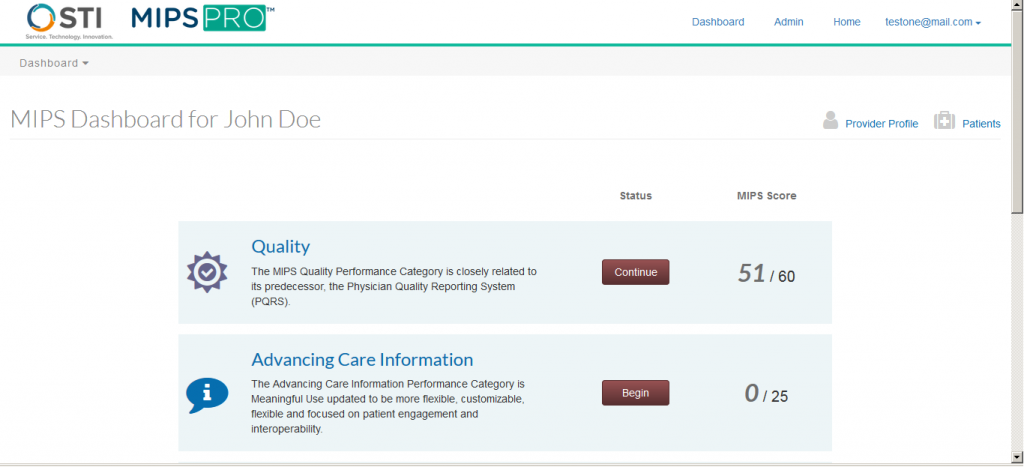
Task: Expand the Dashboard breadcrumb dropdown
Action: point(54,63)
